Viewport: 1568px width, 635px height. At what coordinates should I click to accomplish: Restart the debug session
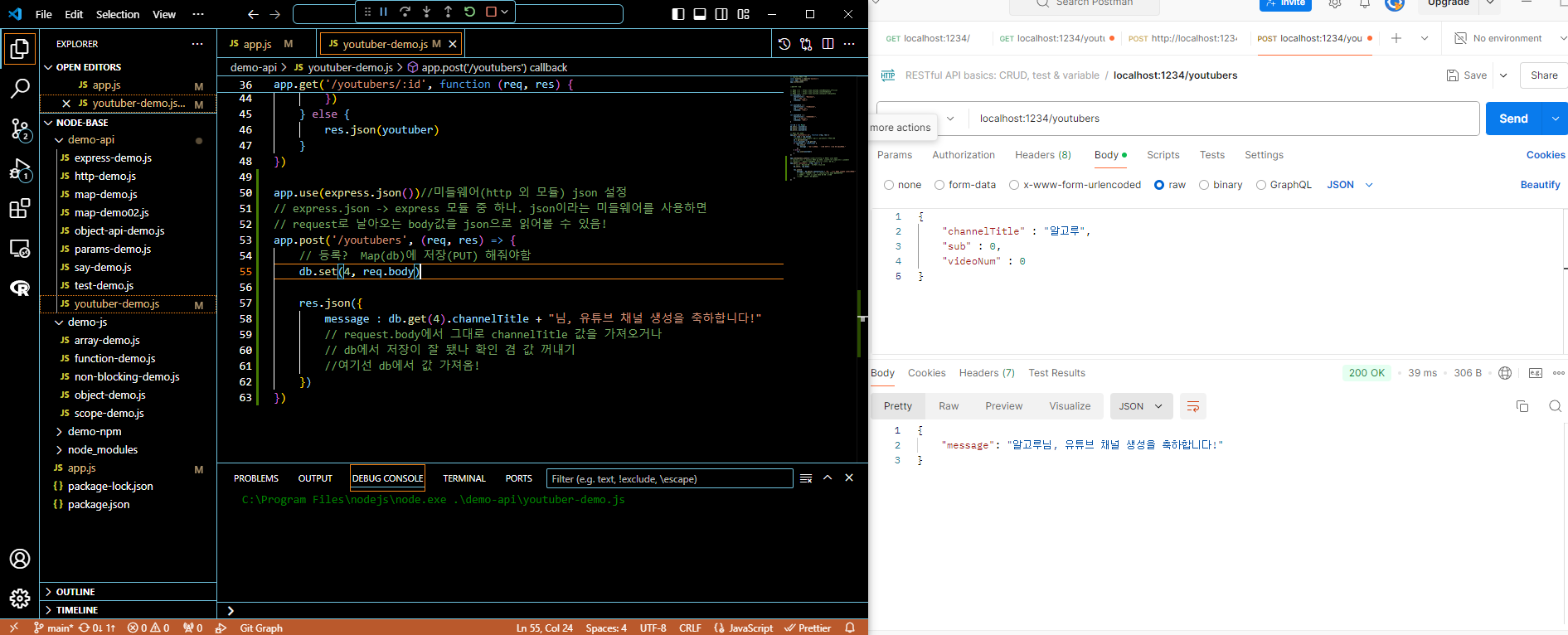coord(469,12)
